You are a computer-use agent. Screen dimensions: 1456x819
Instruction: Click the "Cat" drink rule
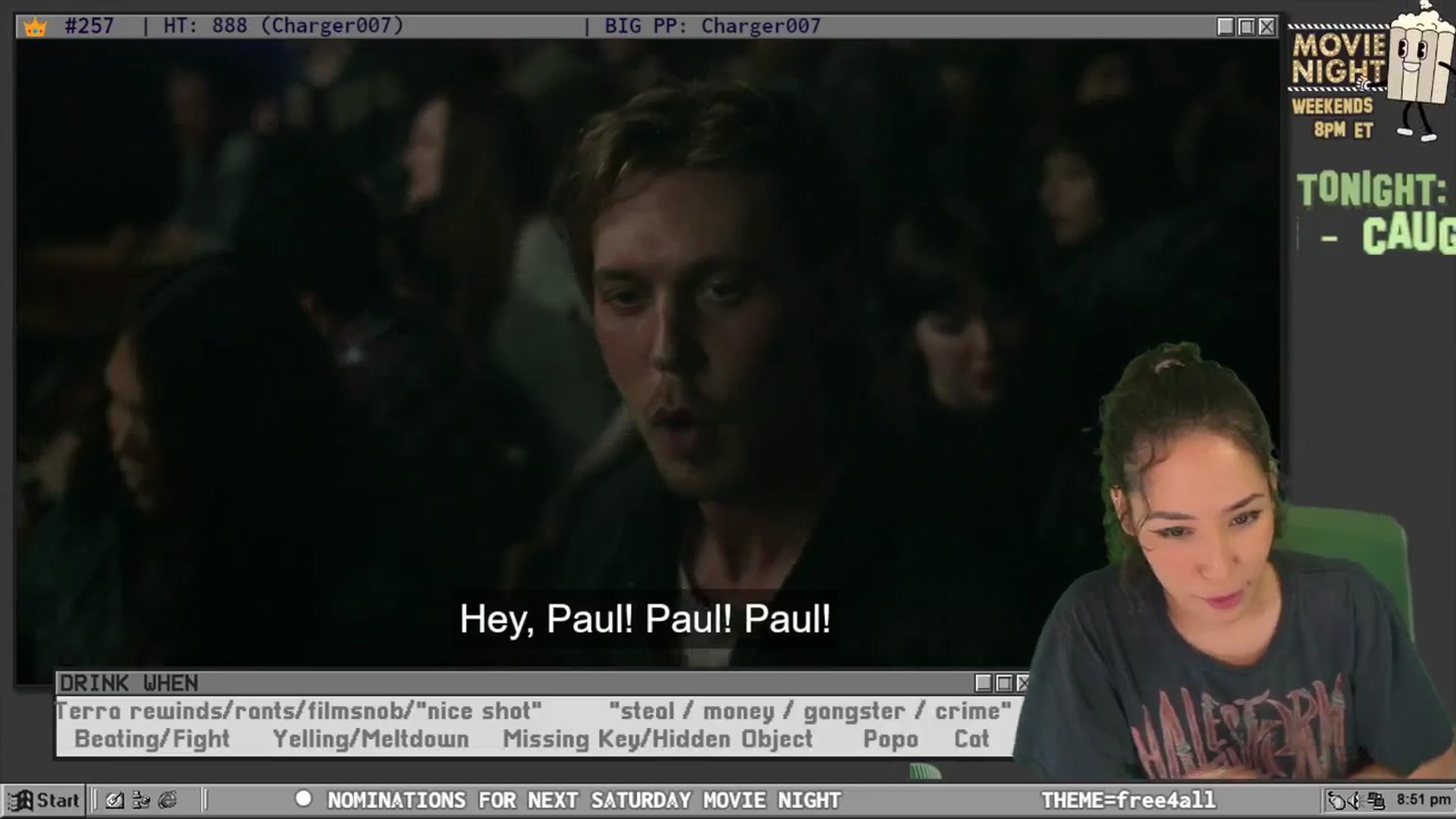971,739
